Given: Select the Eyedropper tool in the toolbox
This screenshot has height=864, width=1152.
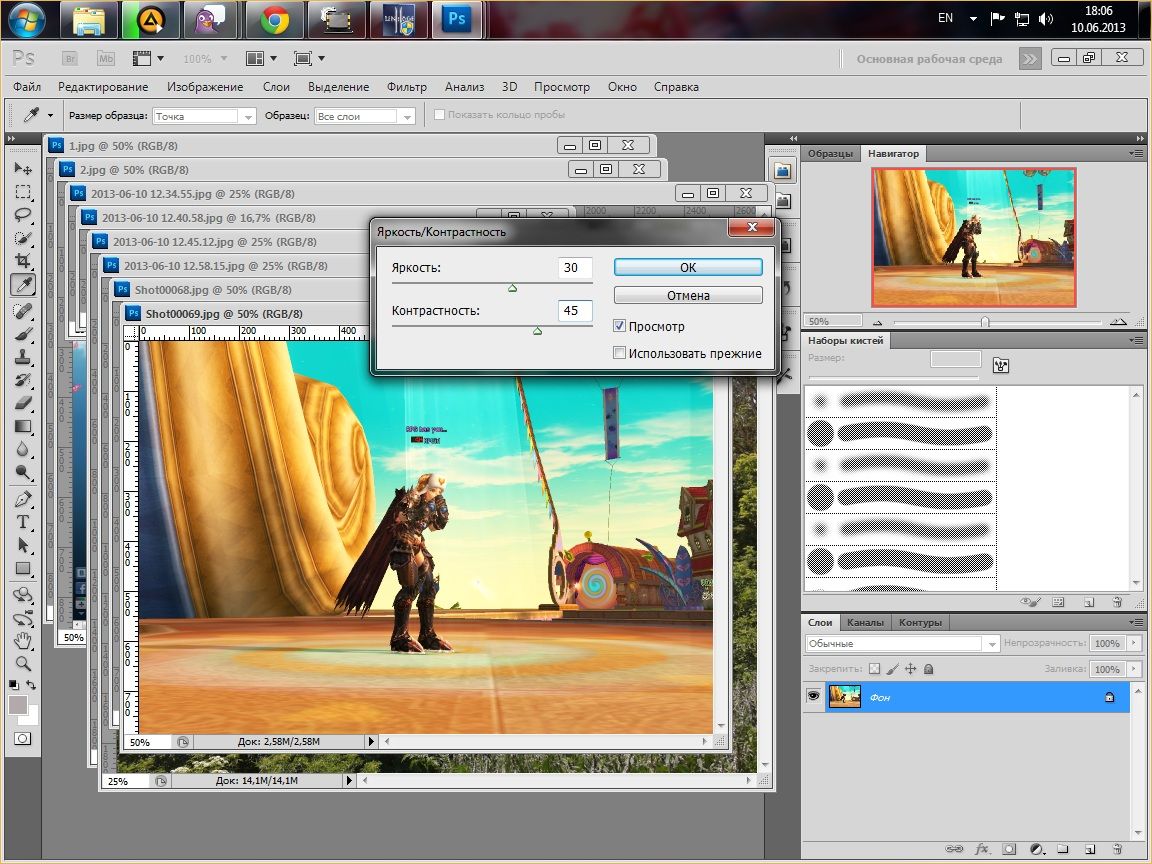Looking at the screenshot, I should point(23,284).
